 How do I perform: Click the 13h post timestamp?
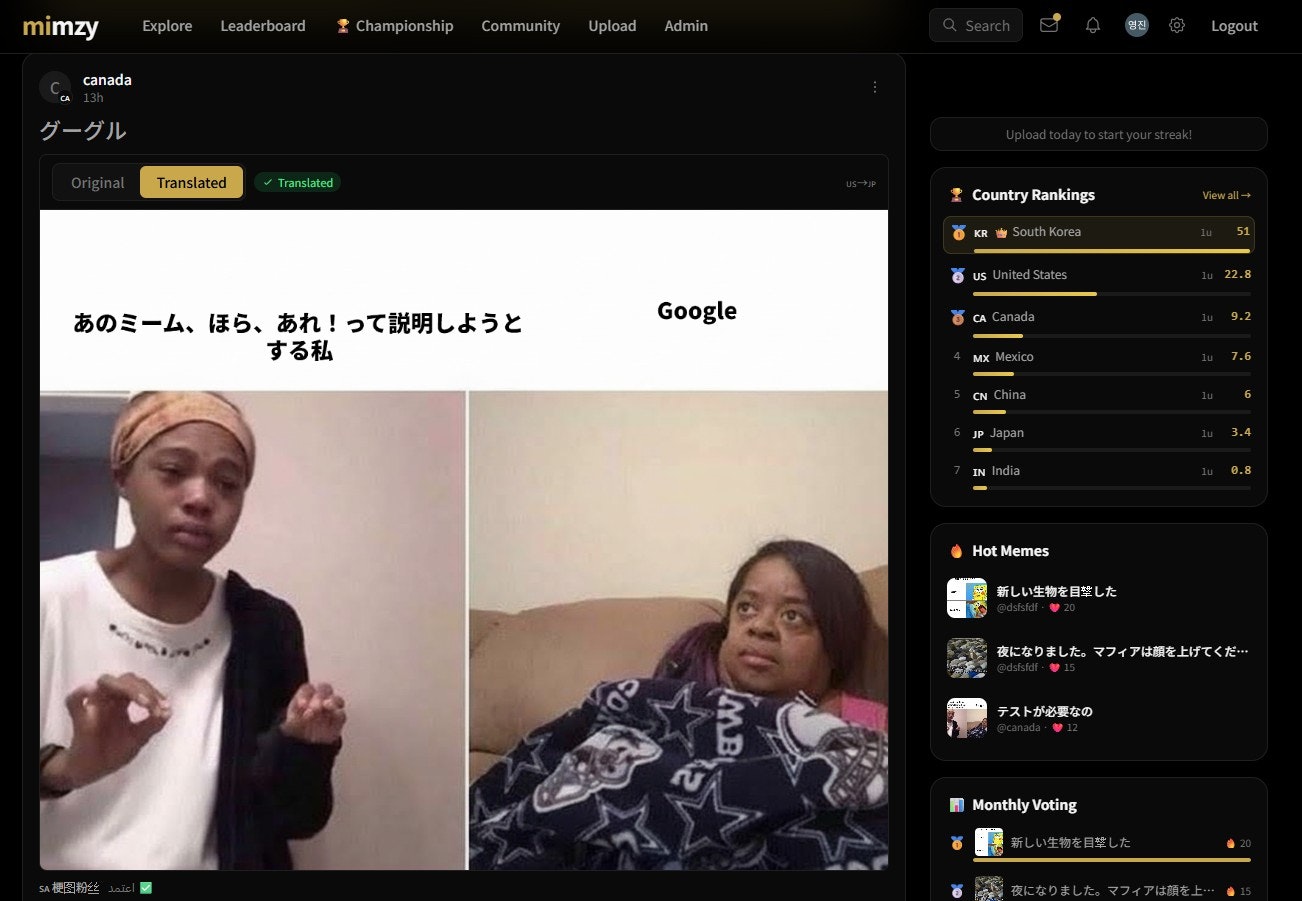click(x=93, y=98)
